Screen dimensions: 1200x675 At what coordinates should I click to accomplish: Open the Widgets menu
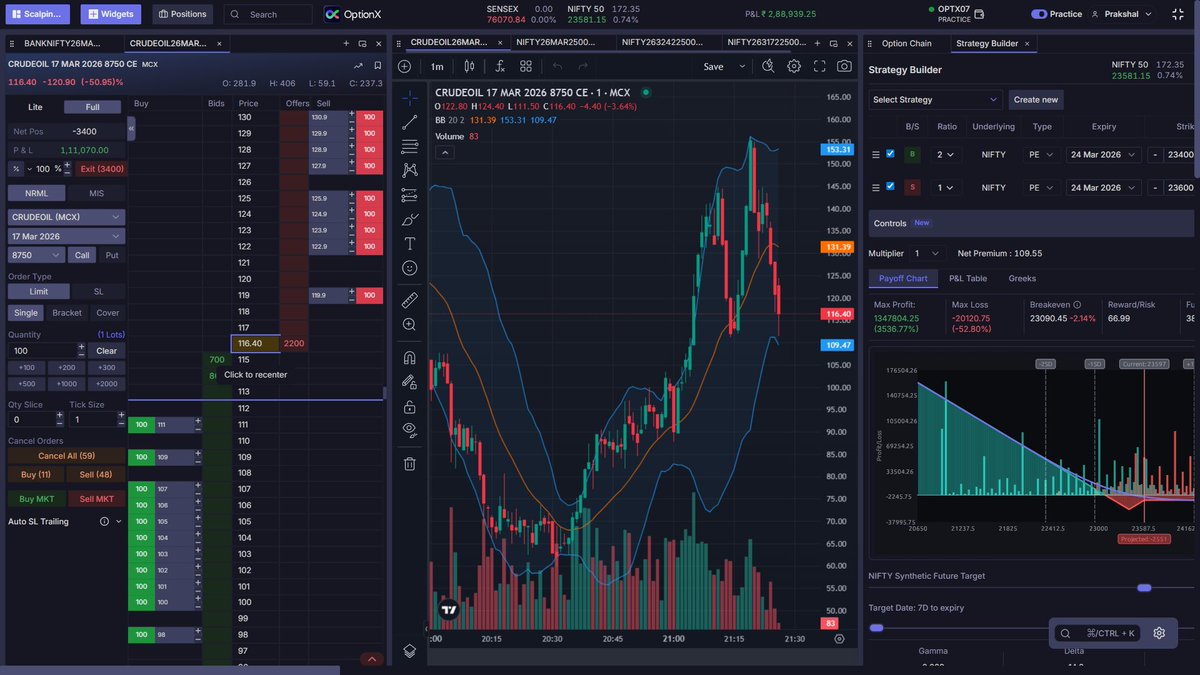111,14
